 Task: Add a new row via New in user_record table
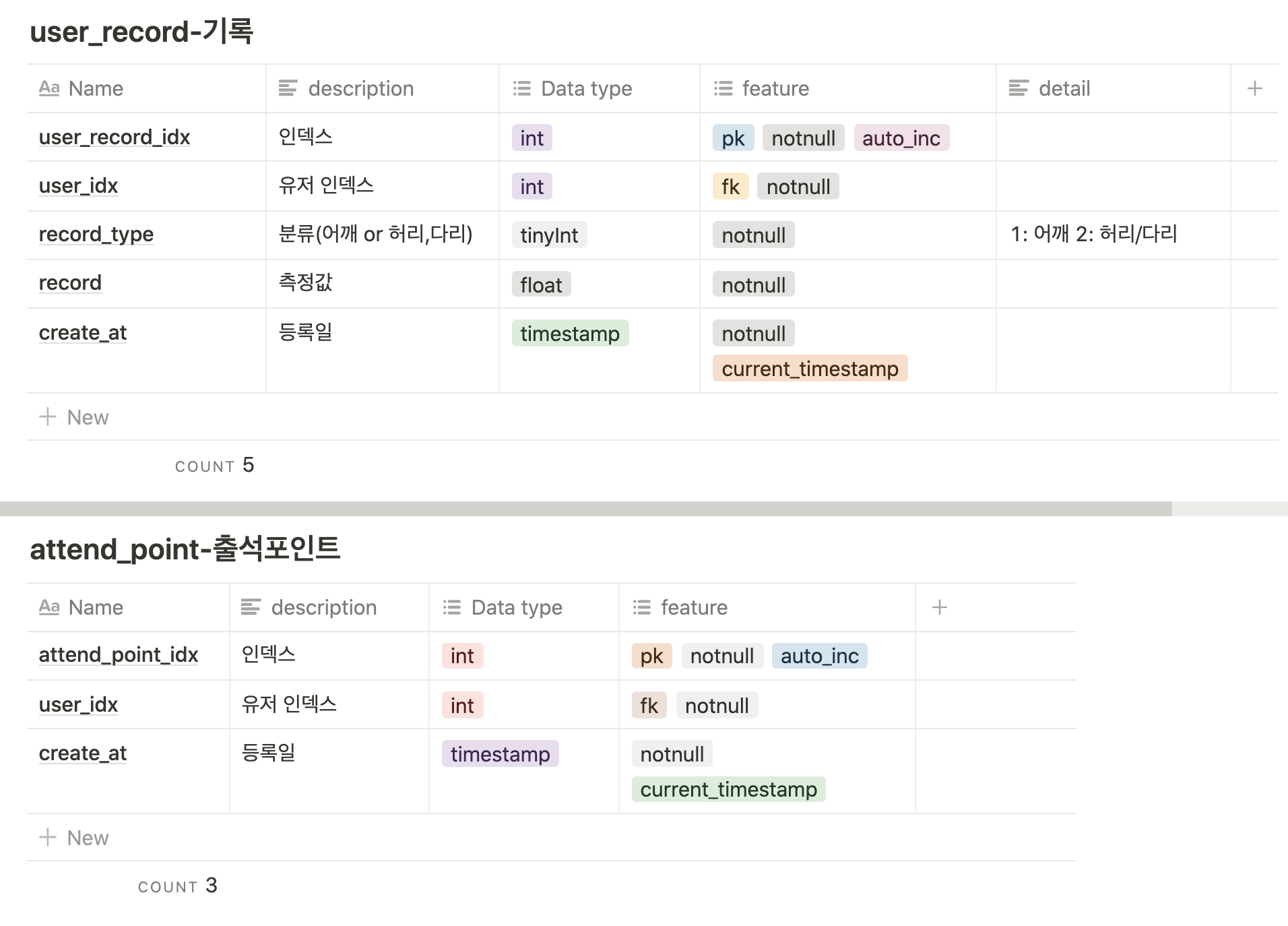click(x=652, y=416)
